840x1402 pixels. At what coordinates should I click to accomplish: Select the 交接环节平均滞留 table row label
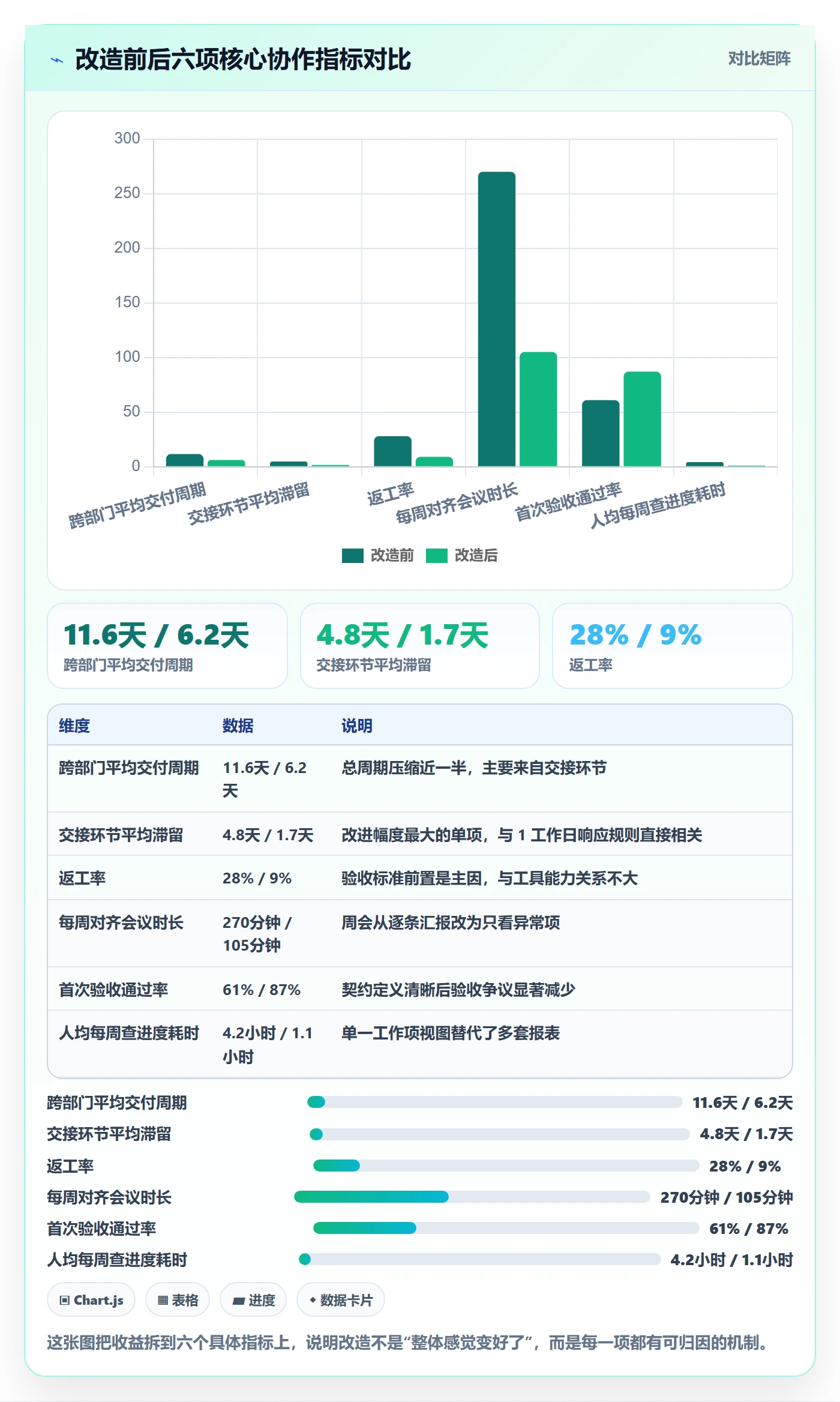(x=121, y=835)
